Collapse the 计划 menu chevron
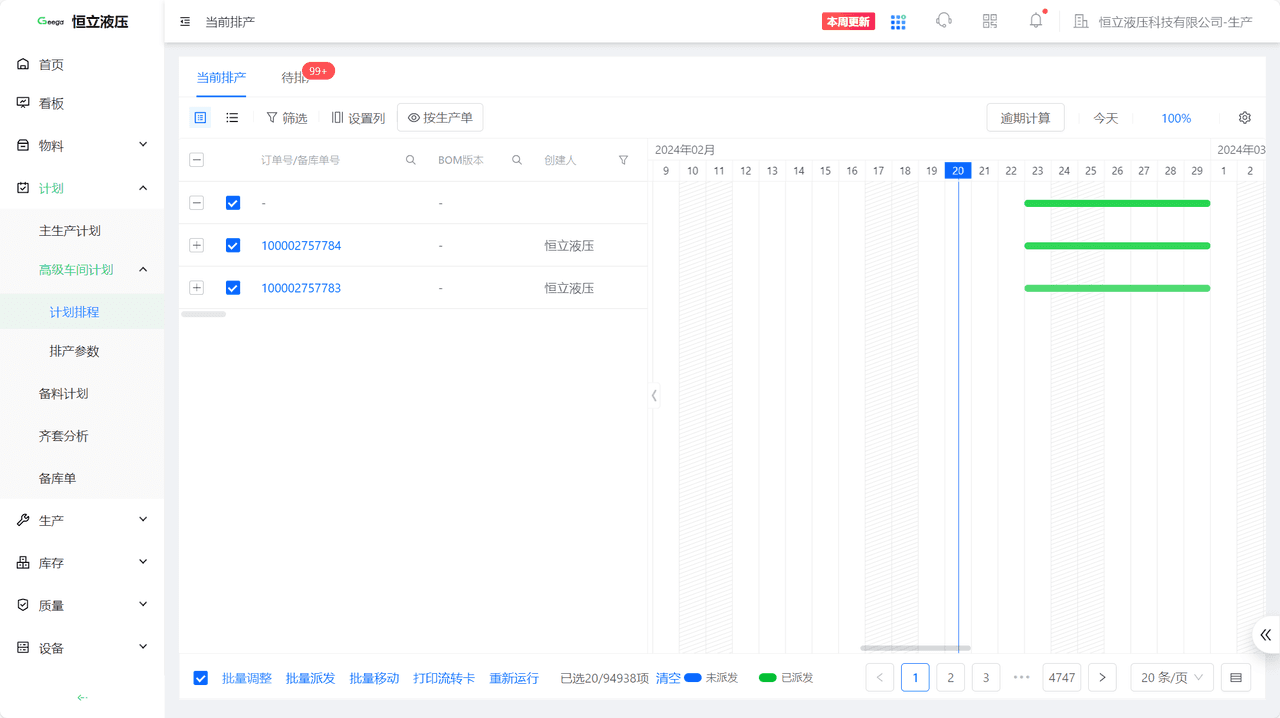This screenshot has width=1280, height=718. (143, 188)
